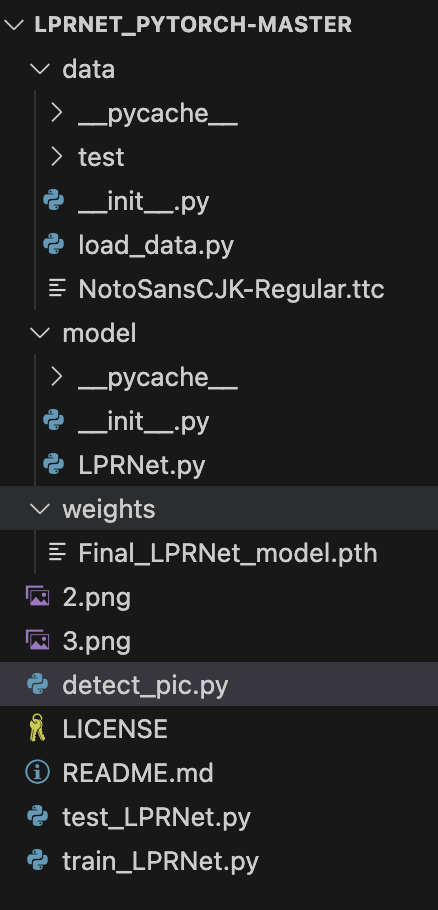Expand the test folder chevron

[56, 157]
